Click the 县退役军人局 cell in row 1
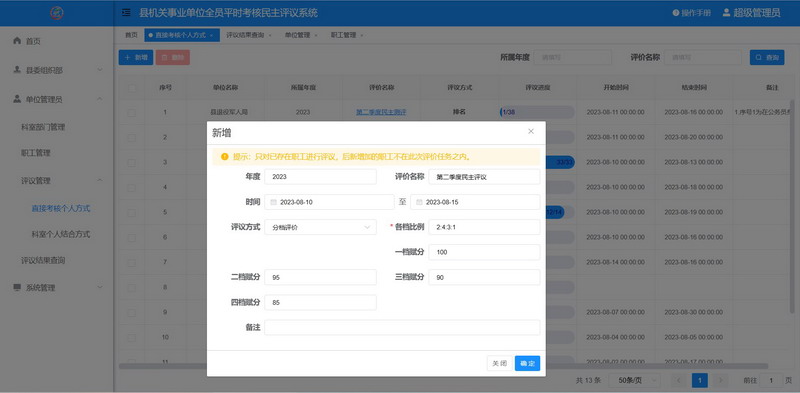800x393 pixels. [x=229, y=112]
